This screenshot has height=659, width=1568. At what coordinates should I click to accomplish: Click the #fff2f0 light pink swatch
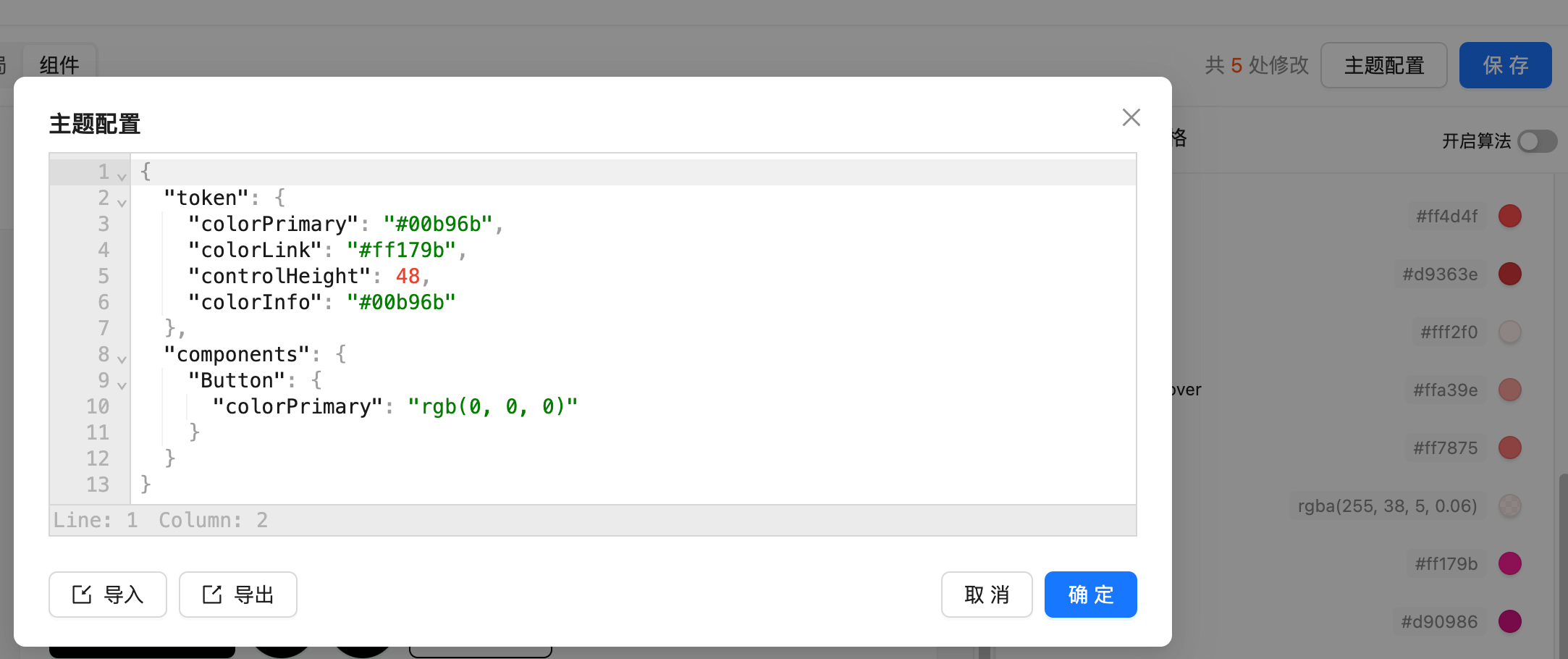point(1510,332)
